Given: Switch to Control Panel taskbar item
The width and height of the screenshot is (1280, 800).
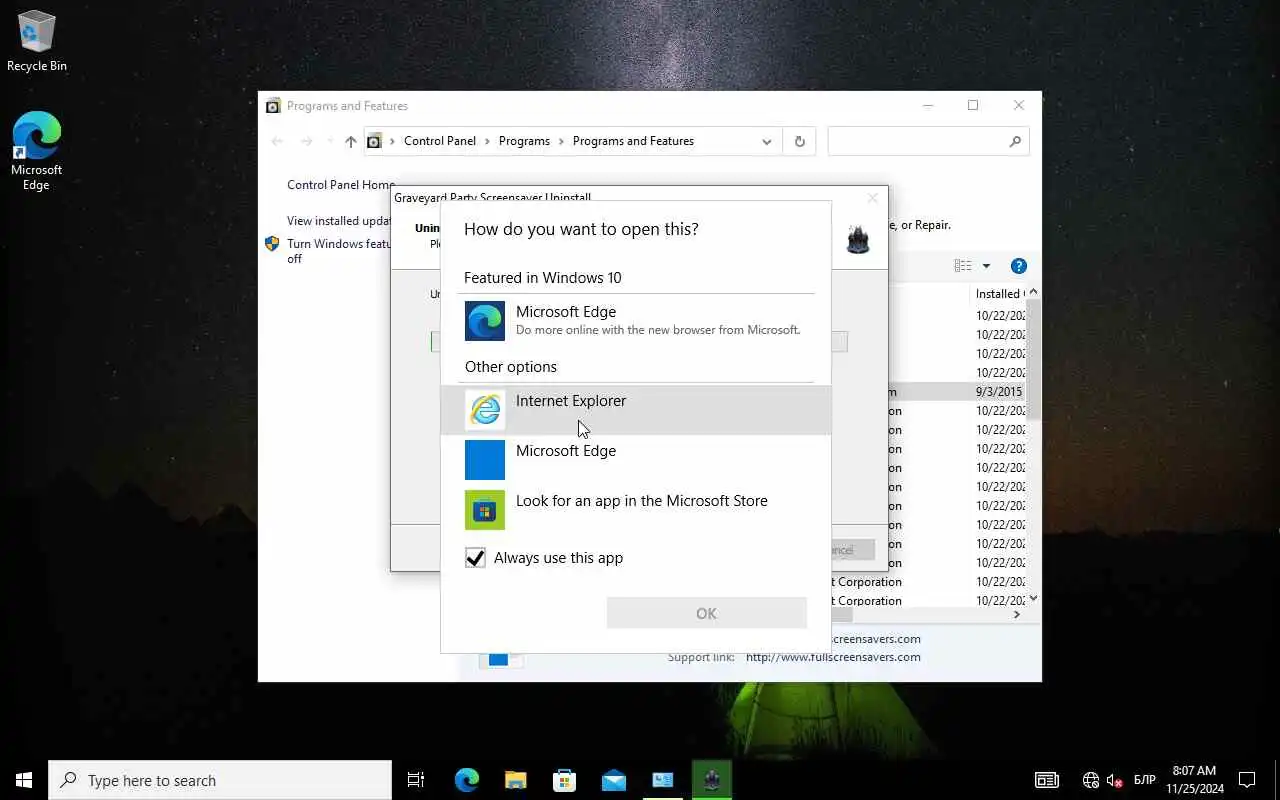Looking at the screenshot, I should click(662, 780).
